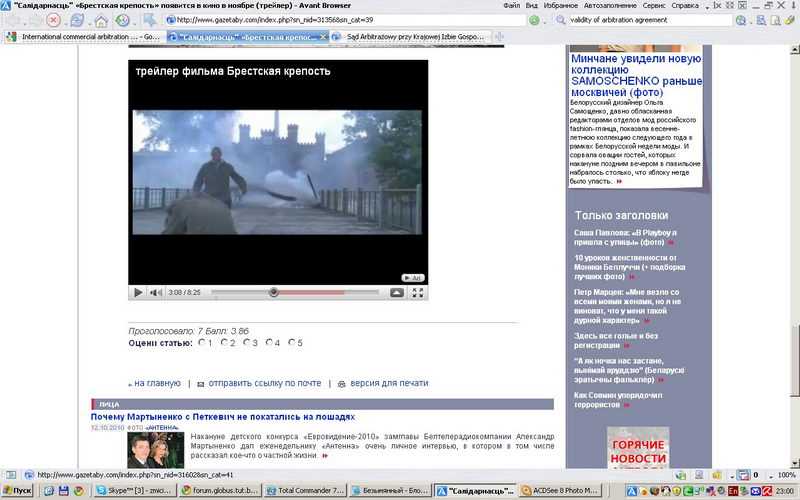The width and height of the screenshot is (800, 500).
Task: Open Минчане увидели новую коллекцию SAMOSCHENKO headline
Action: [x=636, y=76]
